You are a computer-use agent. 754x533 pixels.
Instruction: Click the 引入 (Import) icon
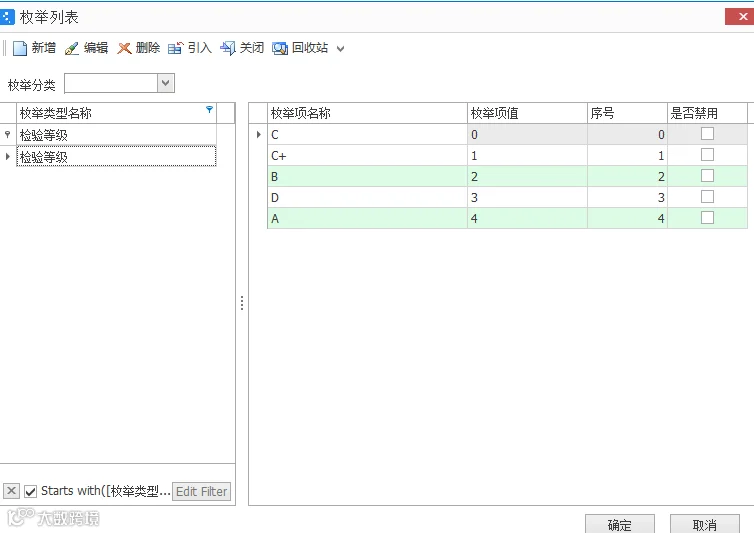coord(176,48)
